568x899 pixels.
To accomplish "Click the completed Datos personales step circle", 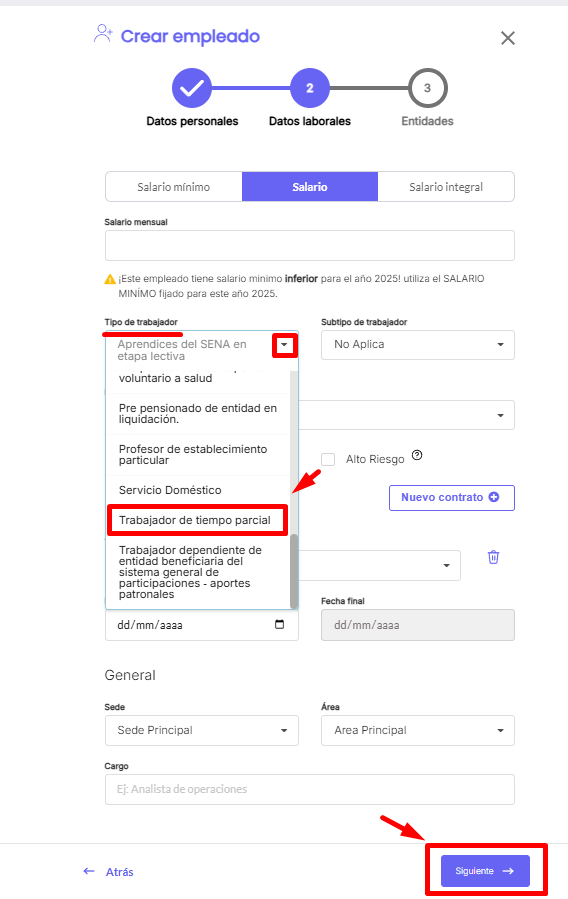I will [192, 88].
